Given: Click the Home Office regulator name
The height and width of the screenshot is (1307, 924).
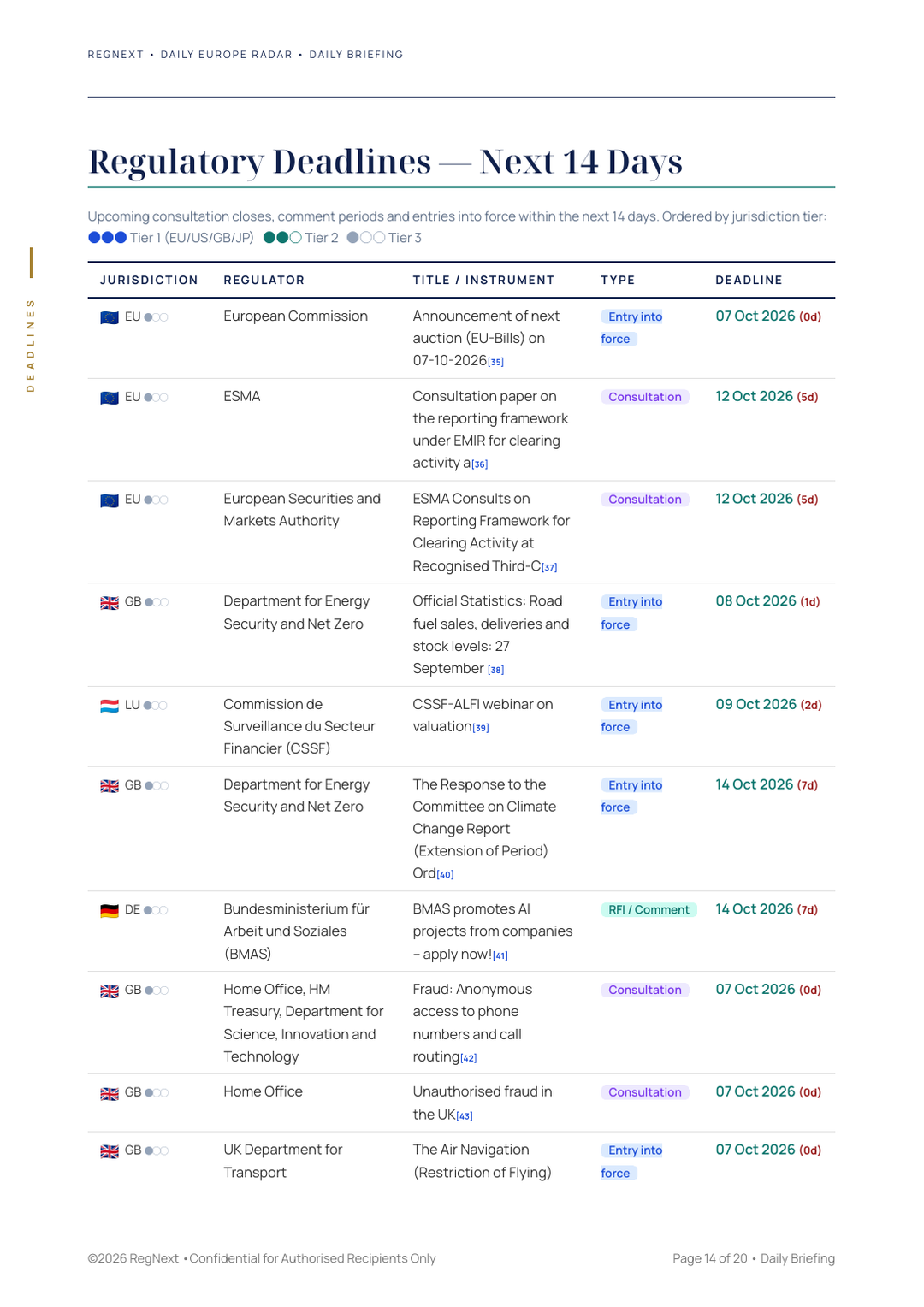Looking at the screenshot, I should click(x=264, y=1092).
